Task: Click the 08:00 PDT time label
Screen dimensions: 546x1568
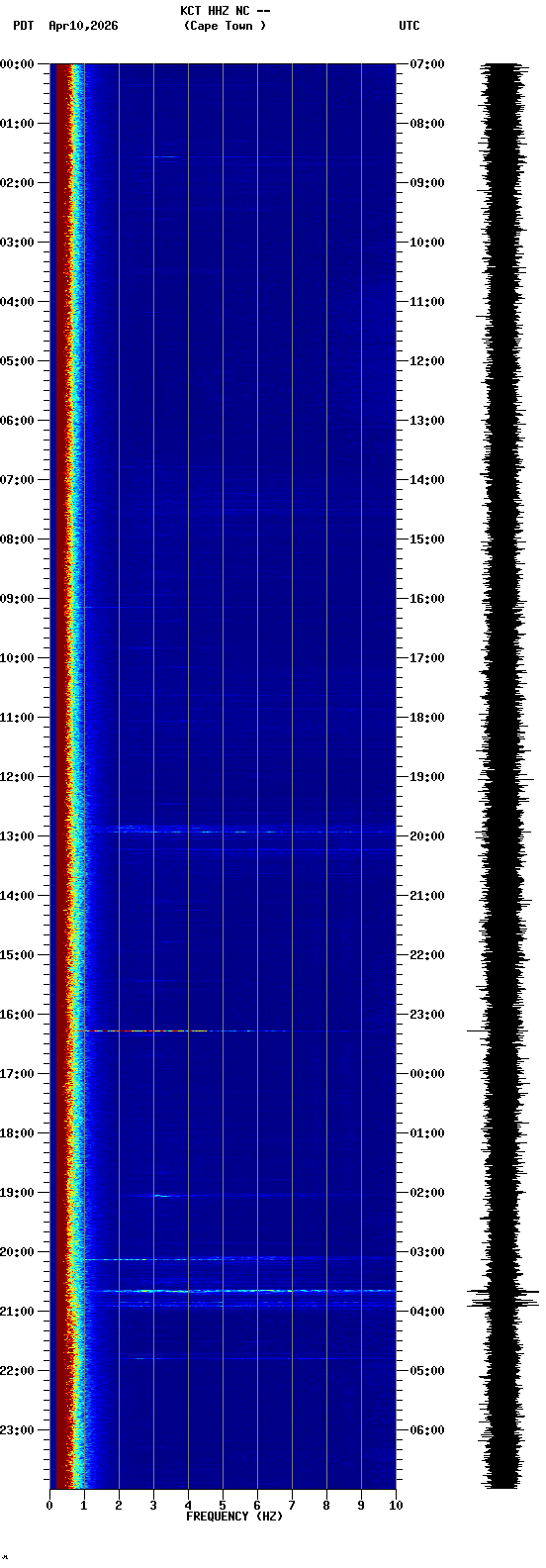Action: (18, 539)
